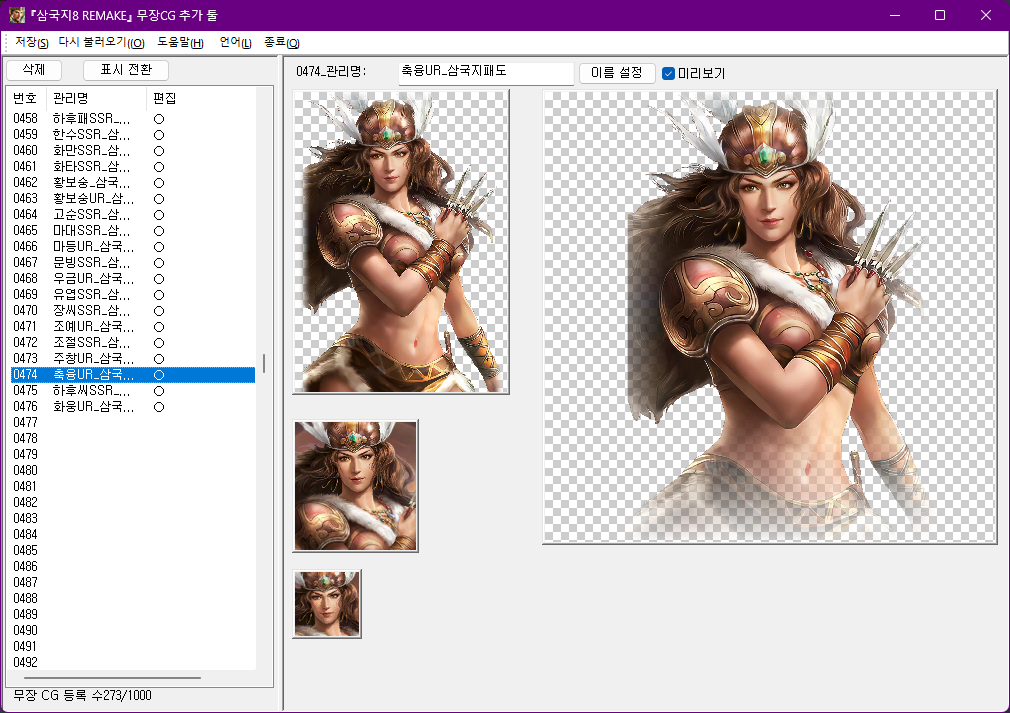The image size is (1010, 713).
Task: Select row 0458 하후패SSR
Action: click(x=133, y=119)
